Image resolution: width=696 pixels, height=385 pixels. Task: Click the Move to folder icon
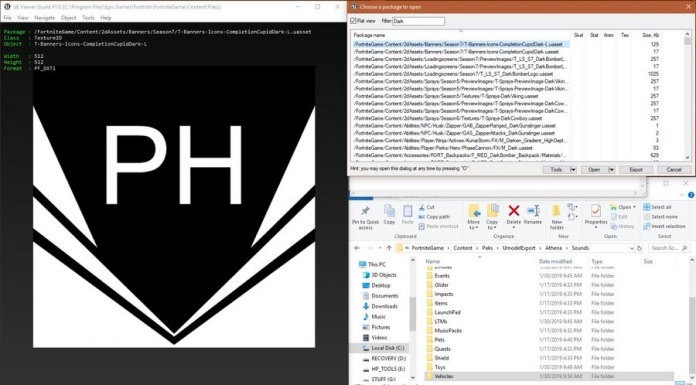click(x=474, y=210)
